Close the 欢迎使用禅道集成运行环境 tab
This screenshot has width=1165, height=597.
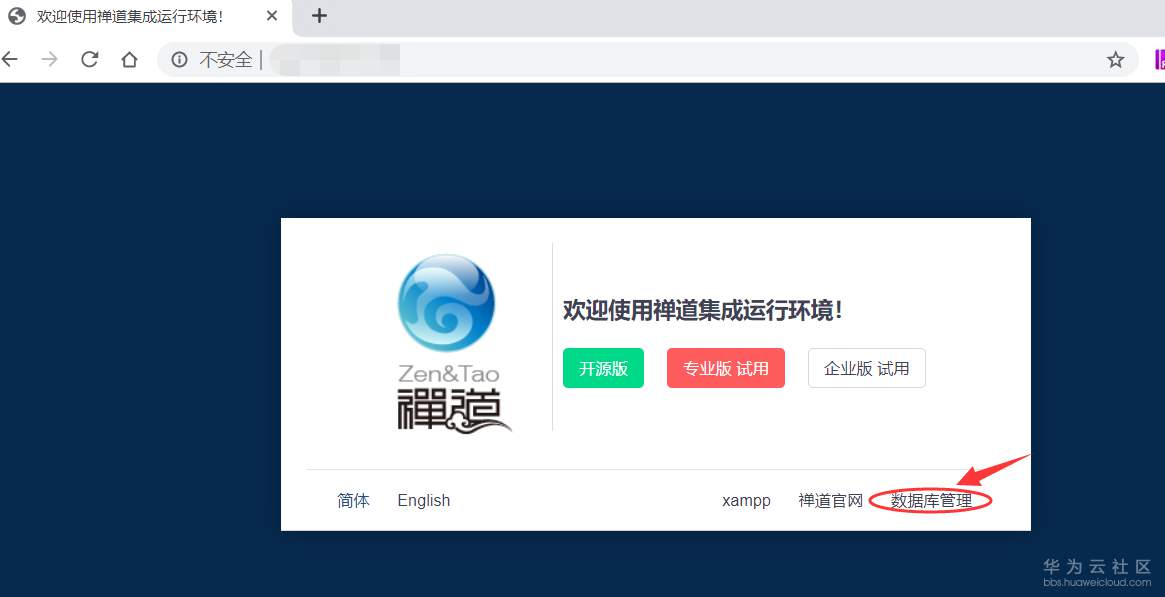point(271,16)
